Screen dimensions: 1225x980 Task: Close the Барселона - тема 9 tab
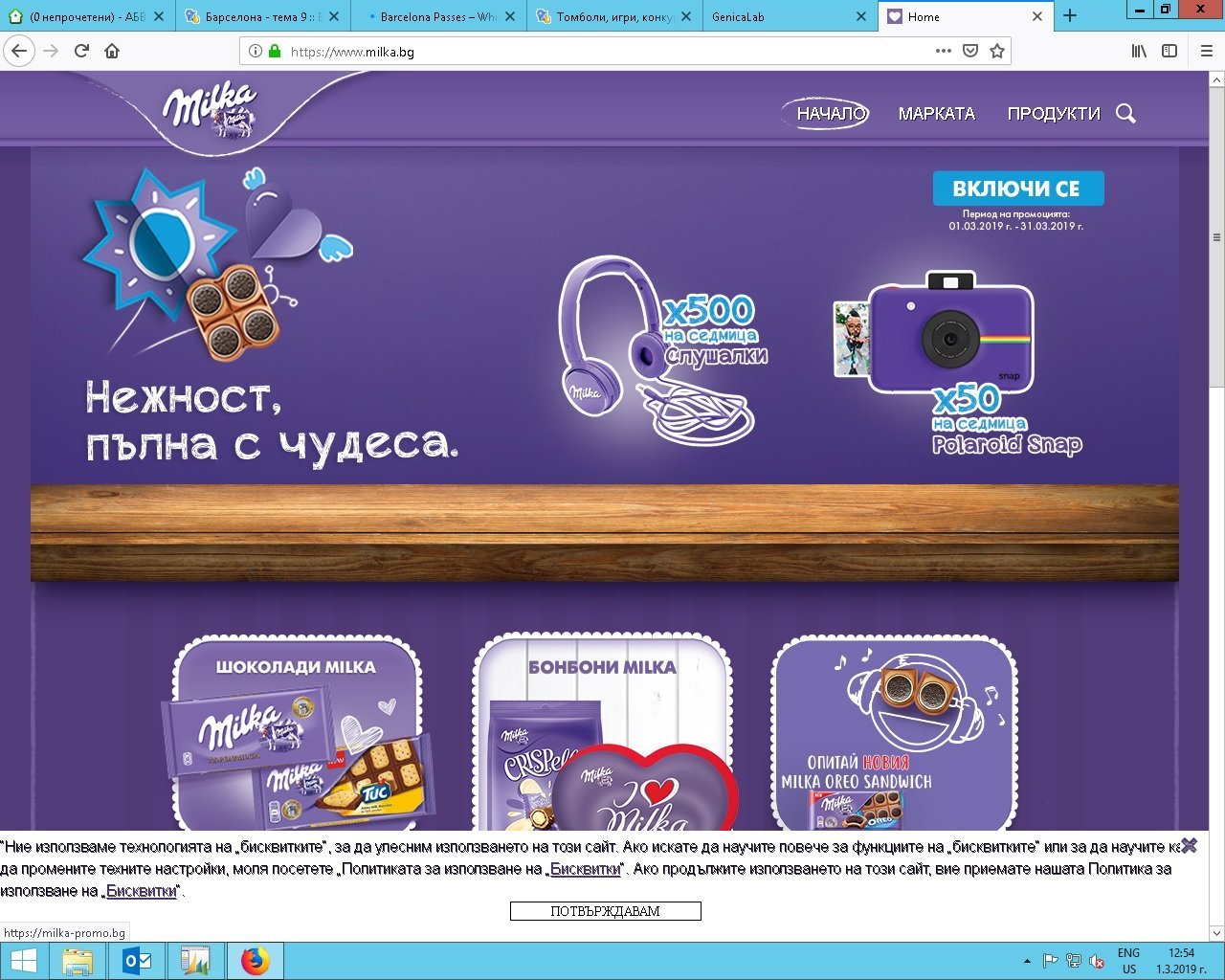pyautogui.click(x=334, y=16)
